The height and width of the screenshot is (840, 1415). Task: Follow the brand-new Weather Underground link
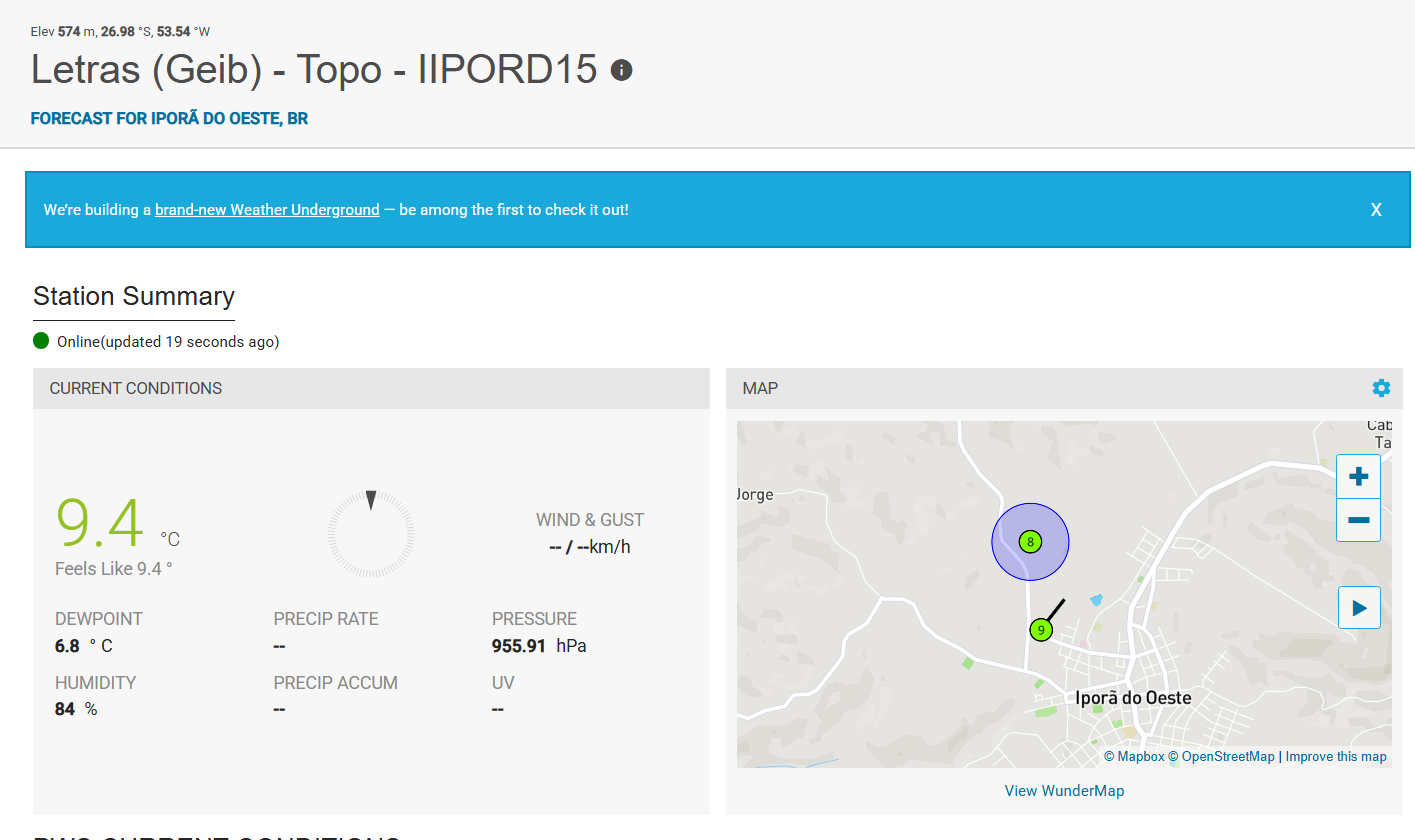tap(267, 210)
